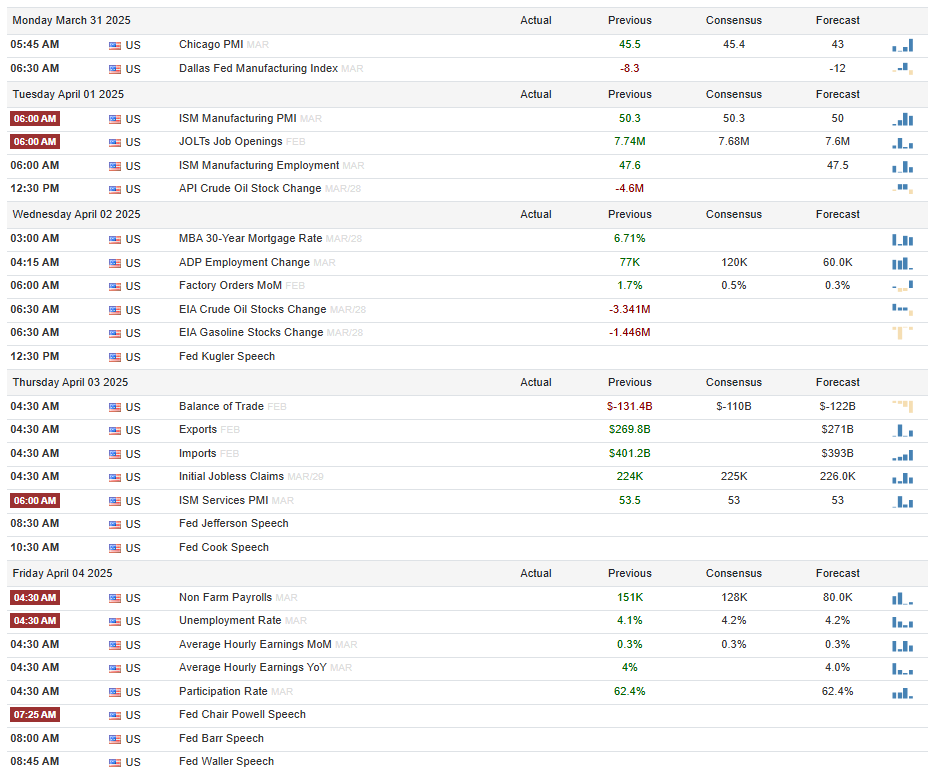
Task: Open the ISM Manufacturing PMI chart icon
Action: click(903, 120)
